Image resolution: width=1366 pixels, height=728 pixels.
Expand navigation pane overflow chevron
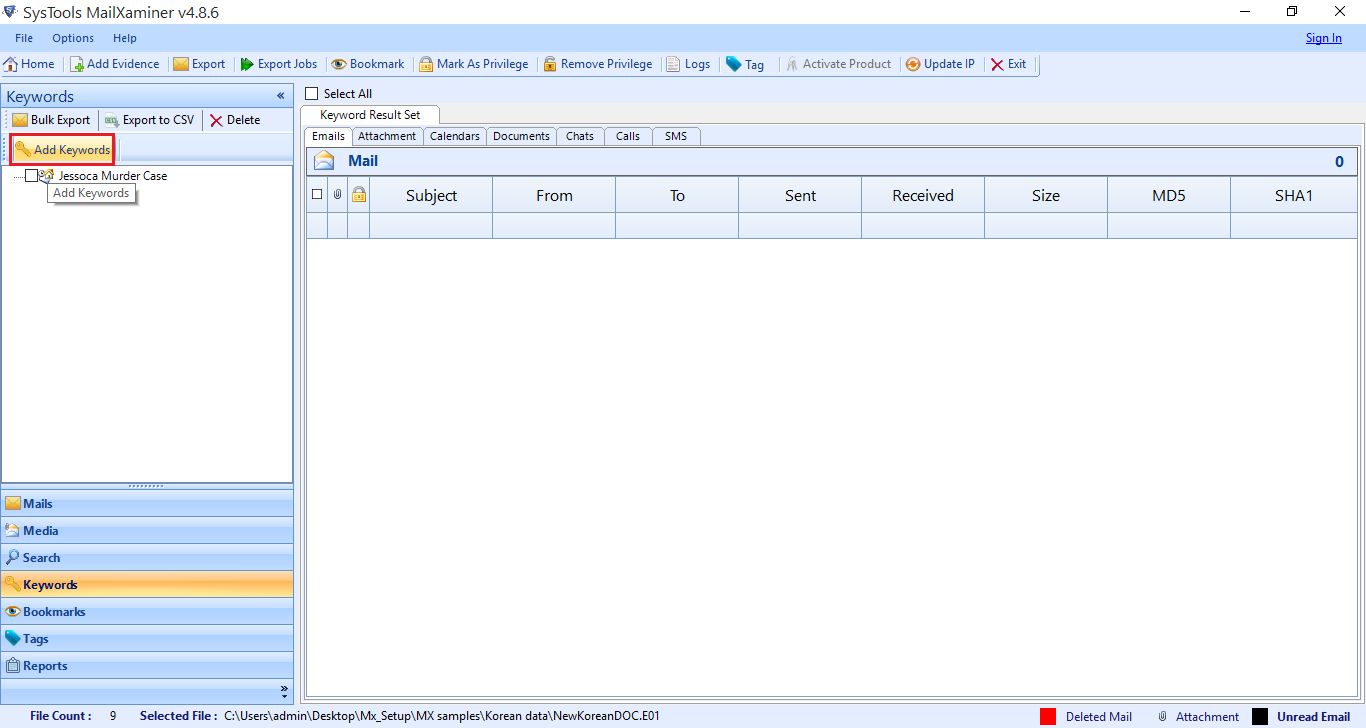pos(284,690)
